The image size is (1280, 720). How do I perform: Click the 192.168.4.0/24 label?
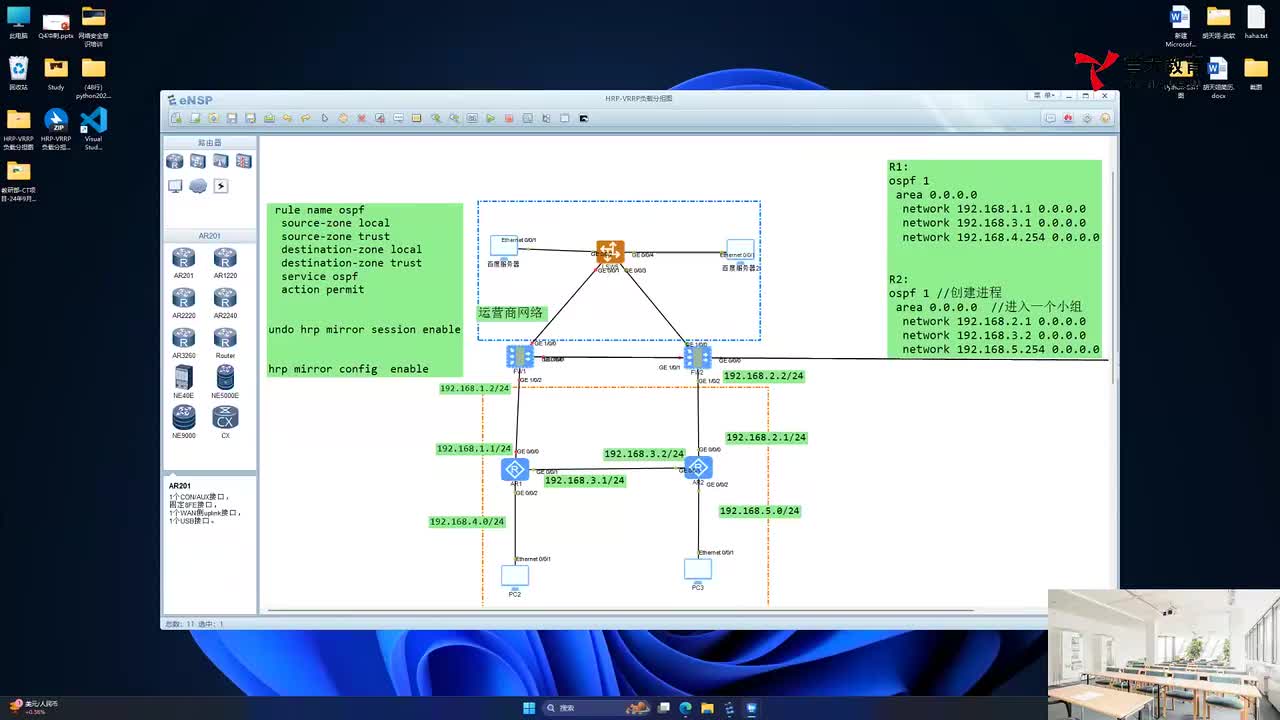click(467, 522)
